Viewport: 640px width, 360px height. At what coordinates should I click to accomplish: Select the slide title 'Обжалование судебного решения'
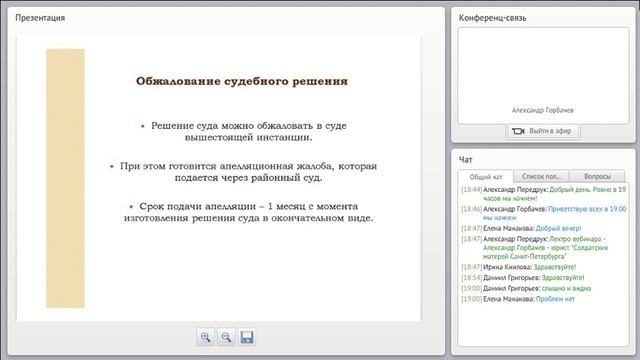[242, 81]
